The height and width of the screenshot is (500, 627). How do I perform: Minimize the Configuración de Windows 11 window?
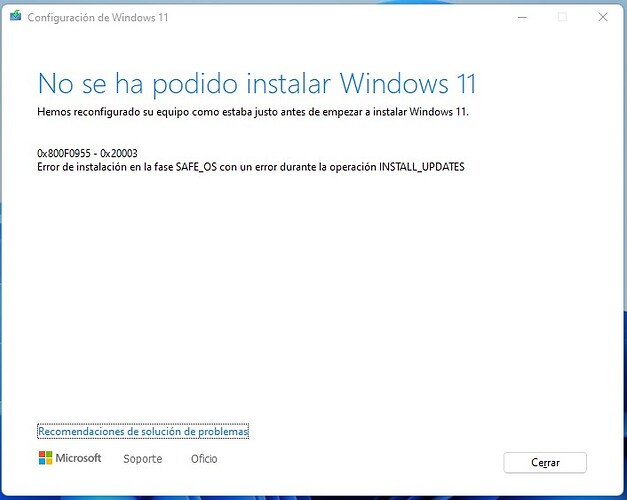pyautogui.click(x=522, y=17)
